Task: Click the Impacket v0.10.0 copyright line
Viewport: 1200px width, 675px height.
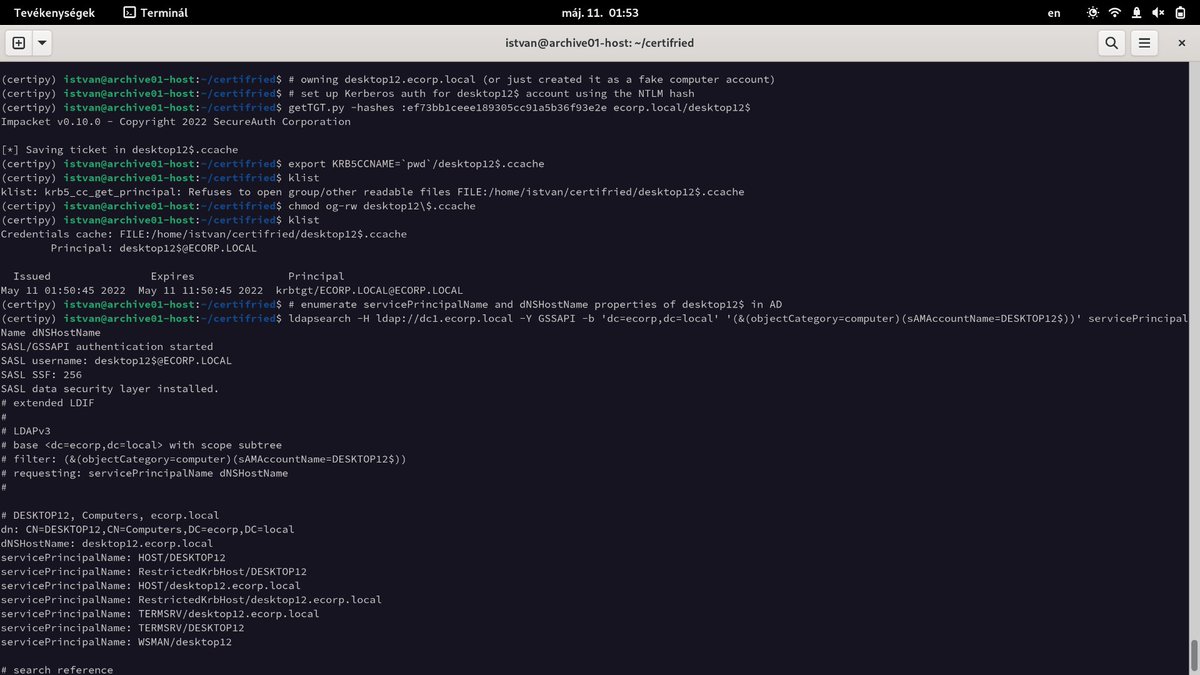Action: click(176, 121)
